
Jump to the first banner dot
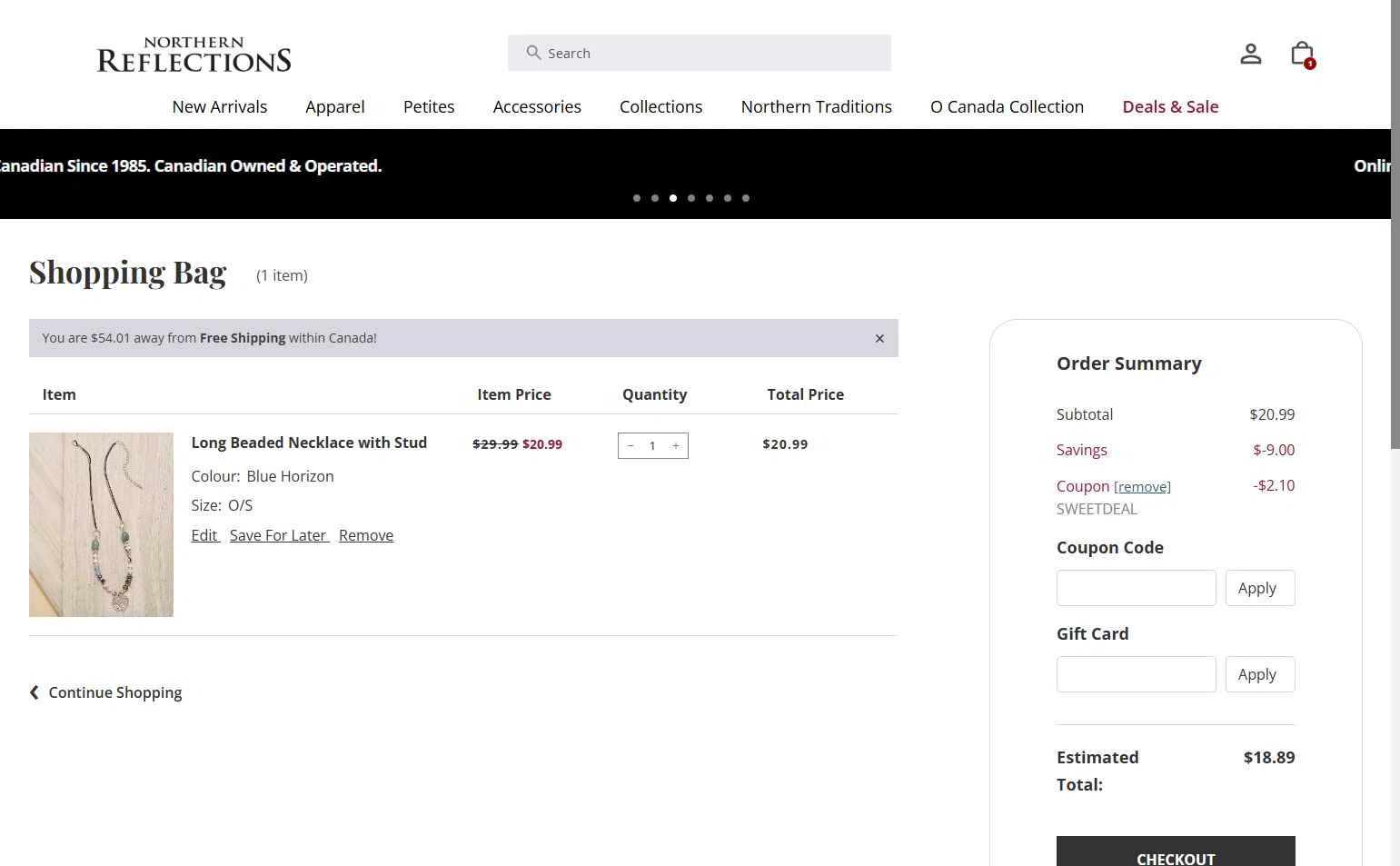(x=637, y=198)
